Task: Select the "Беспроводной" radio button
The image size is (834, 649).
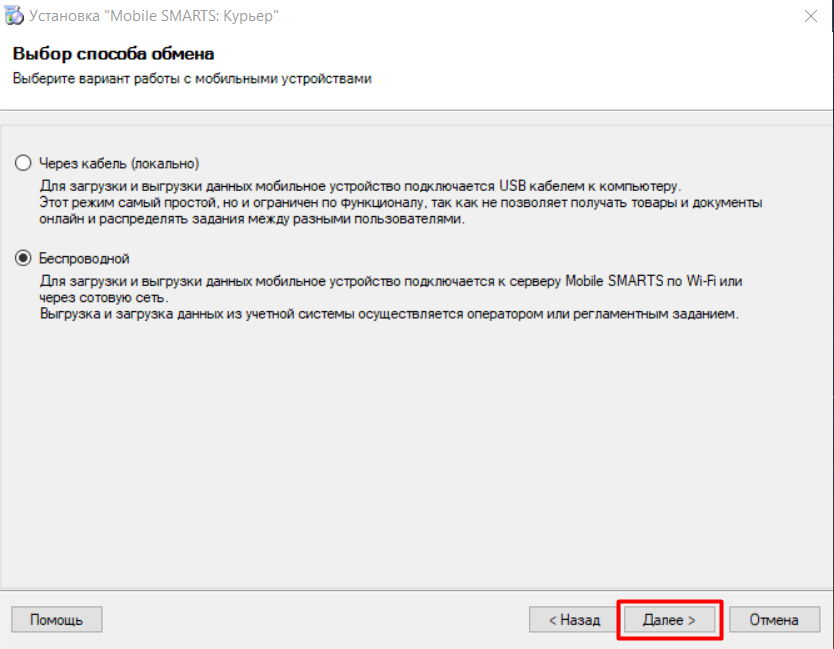Action: click(x=23, y=258)
